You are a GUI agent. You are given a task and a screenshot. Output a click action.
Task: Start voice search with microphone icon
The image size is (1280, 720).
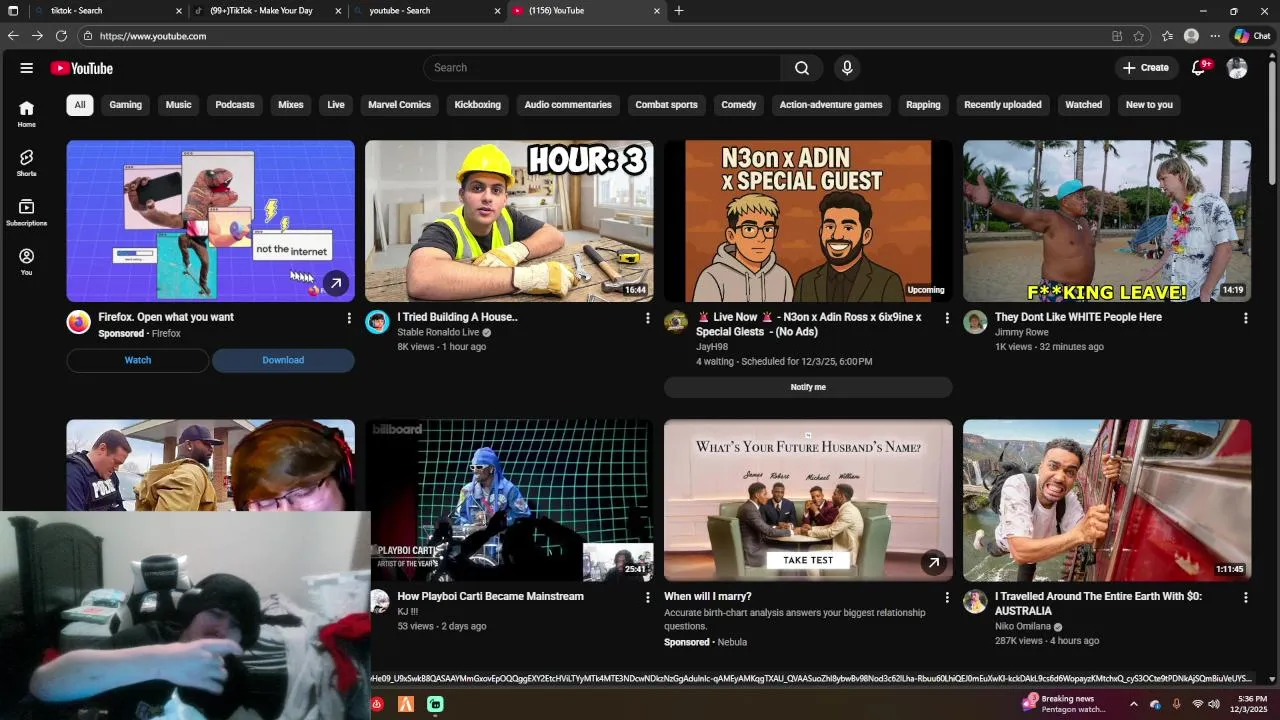click(847, 68)
